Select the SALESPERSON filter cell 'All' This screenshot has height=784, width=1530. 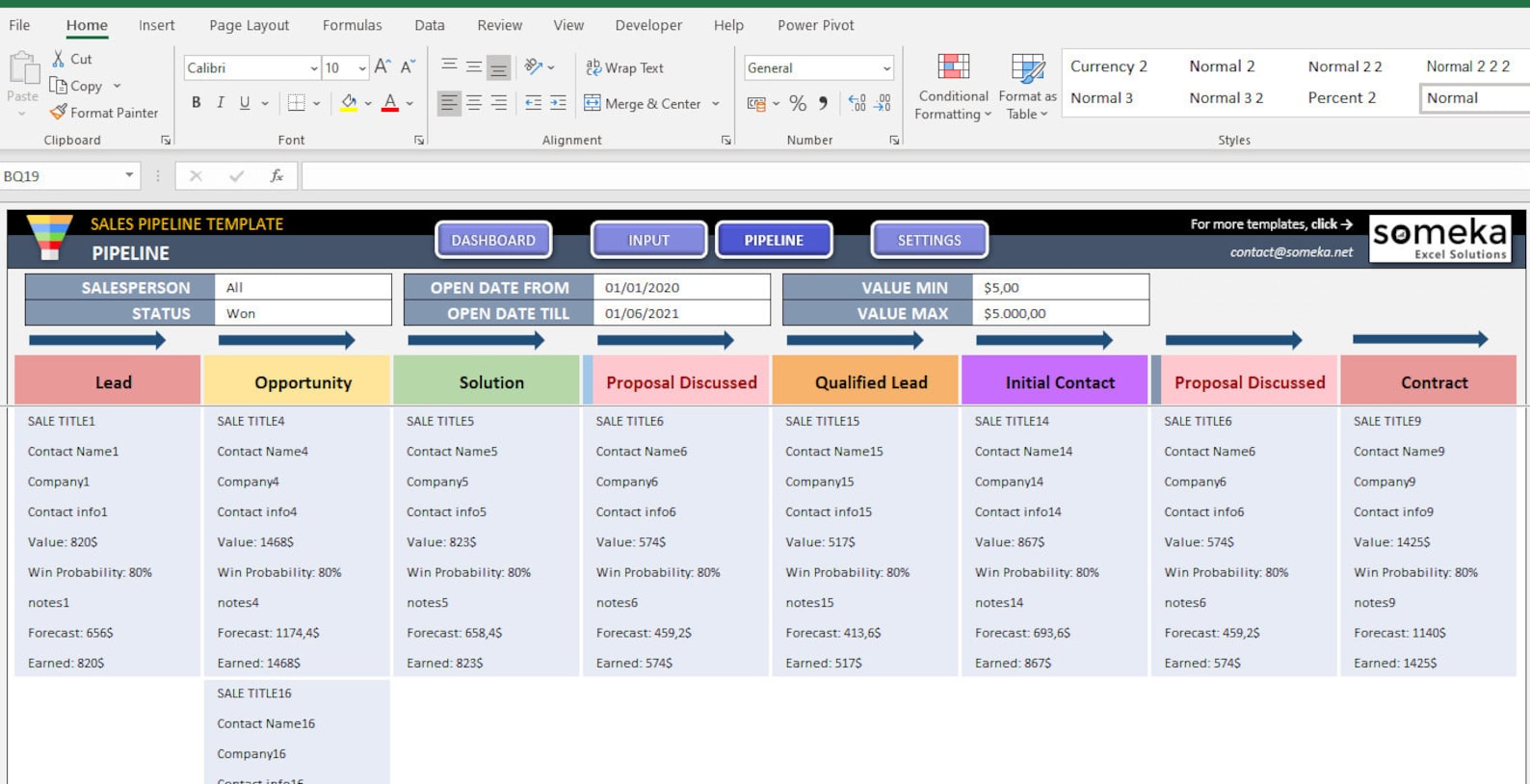click(303, 287)
